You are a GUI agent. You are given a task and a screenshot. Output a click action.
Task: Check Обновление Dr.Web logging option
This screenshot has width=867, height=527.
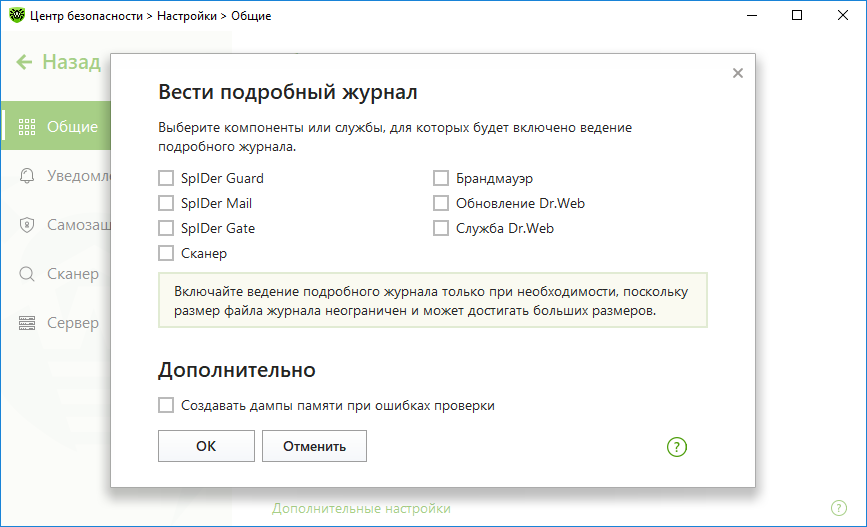pyautogui.click(x=441, y=203)
